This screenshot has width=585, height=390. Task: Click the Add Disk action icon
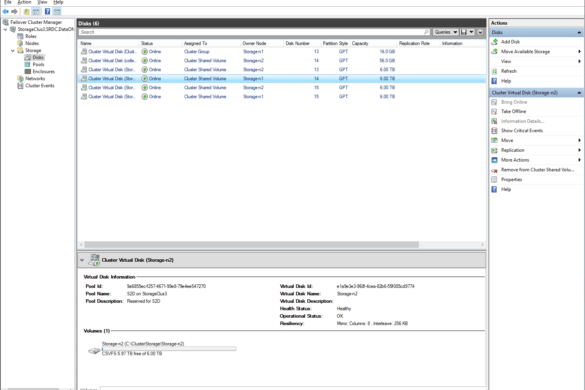pyautogui.click(x=495, y=42)
